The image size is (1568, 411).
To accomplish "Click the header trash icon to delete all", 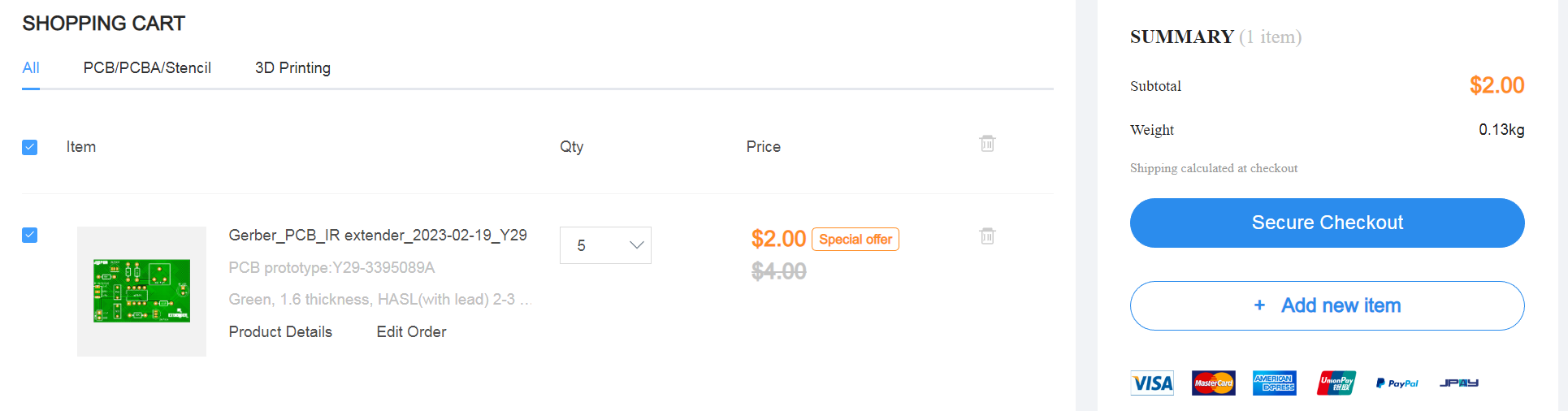I will click(987, 144).
